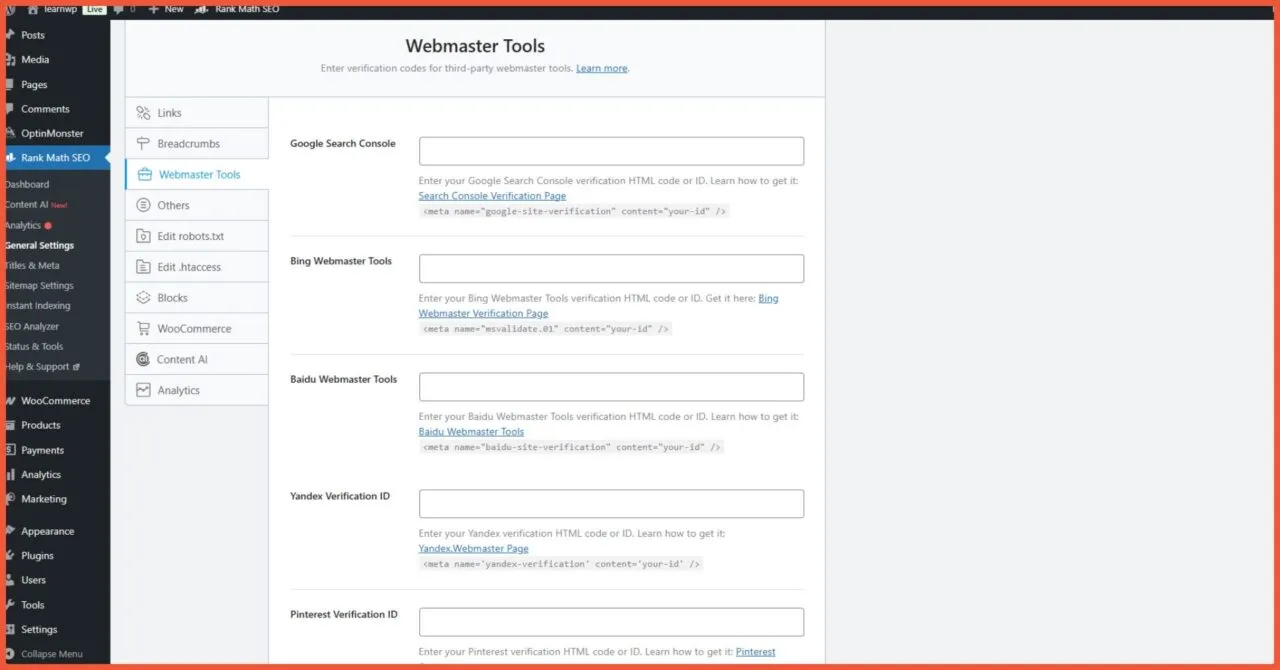Open the Blocks settings panel
This screenshot has width=1280, height=670.
pos(172,297)
